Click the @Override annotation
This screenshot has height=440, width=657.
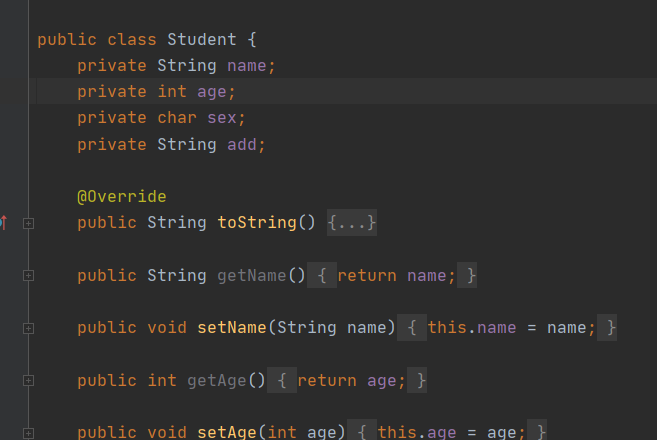tap(122, 196)
